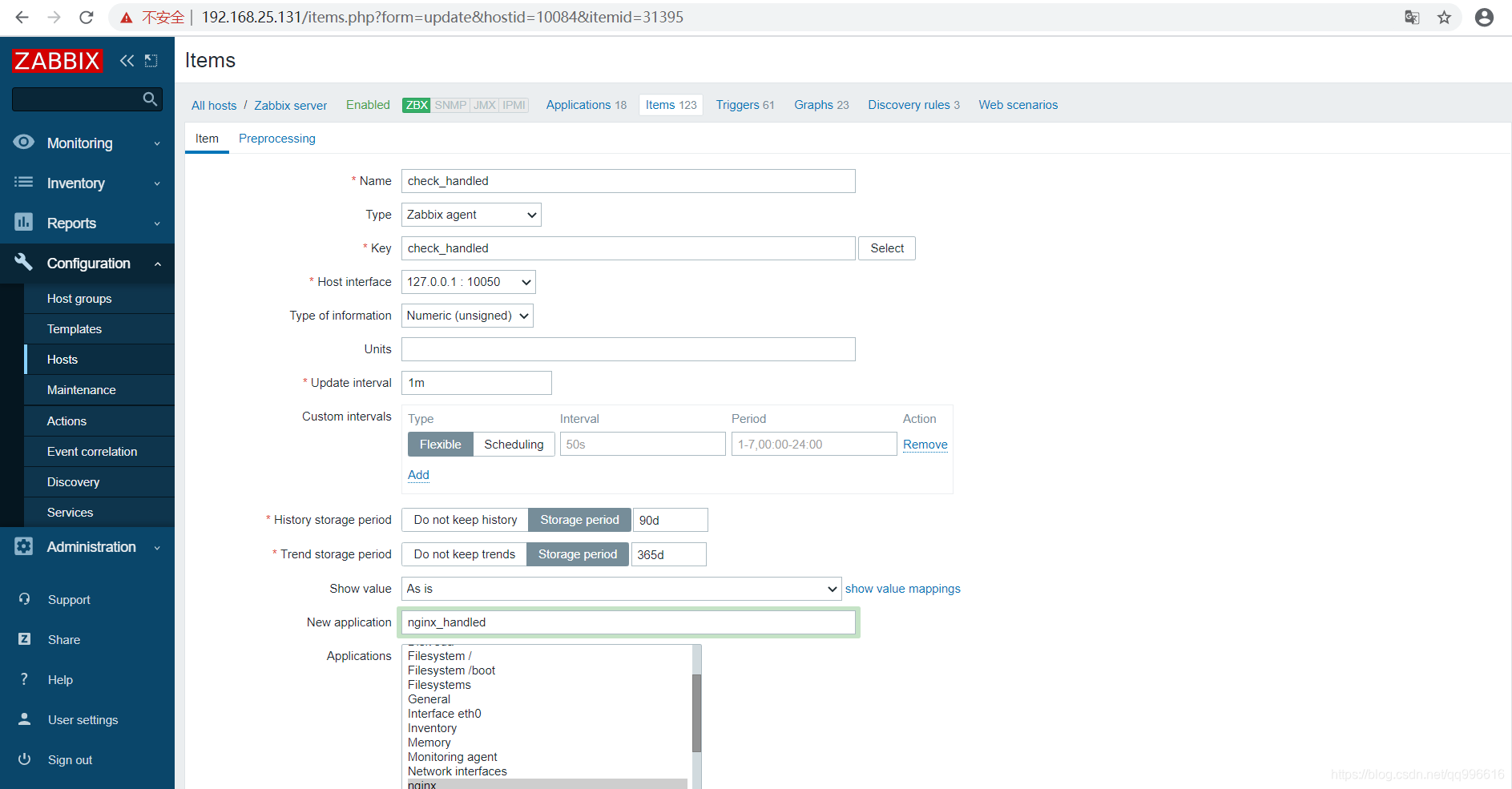This screenshot has width=1512, height=789.
Task: Go to All hosts breadcrumb
Action: 214,106
